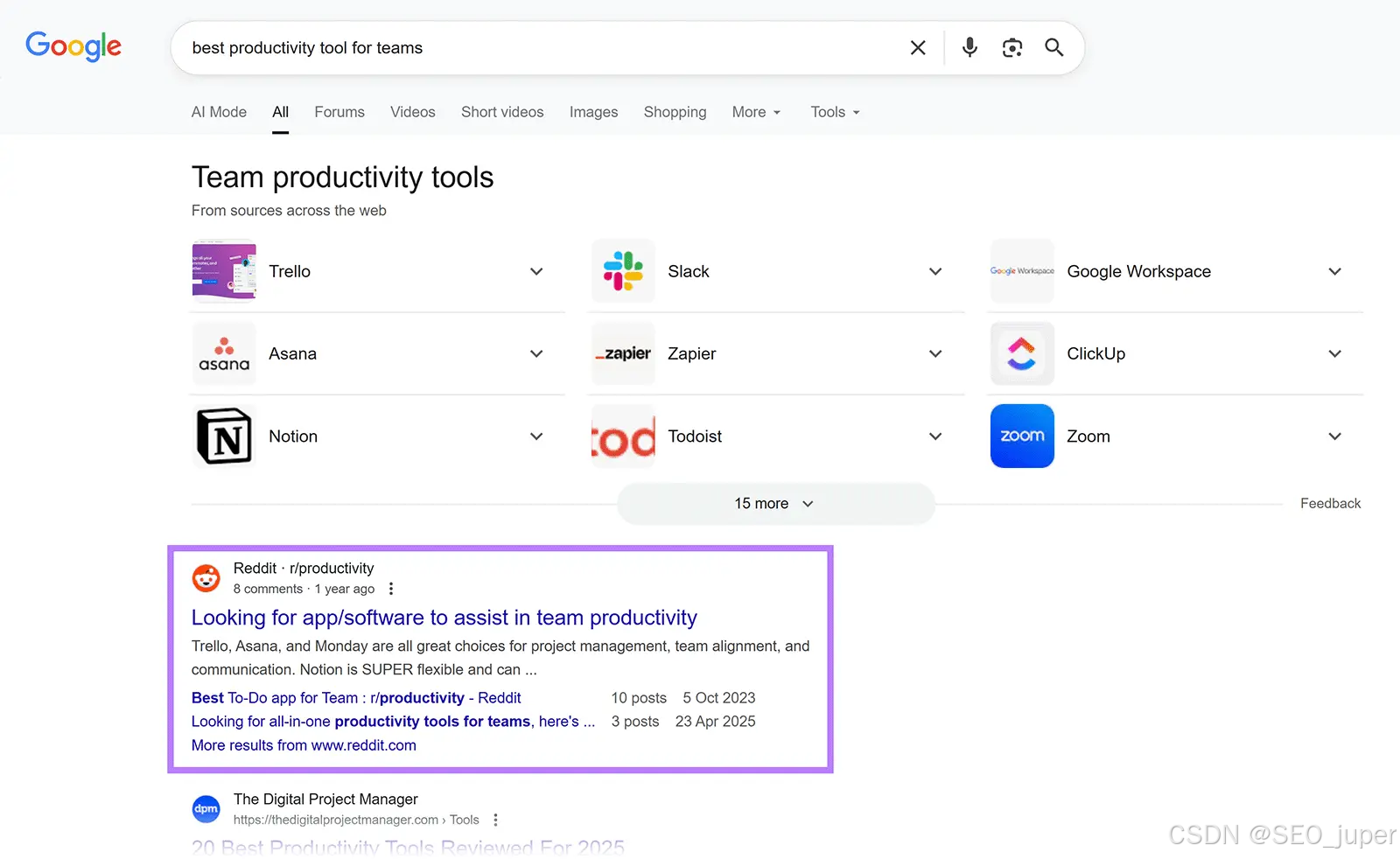This screenshot has width=1400, height=859.
Task: Start voice search with microphone icon
Action: click(969, 47)
